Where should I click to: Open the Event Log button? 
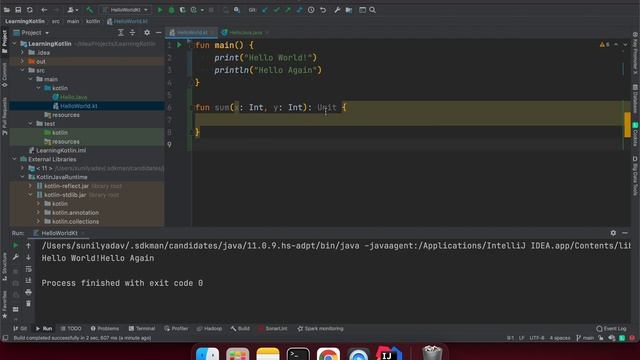(611, 329)
